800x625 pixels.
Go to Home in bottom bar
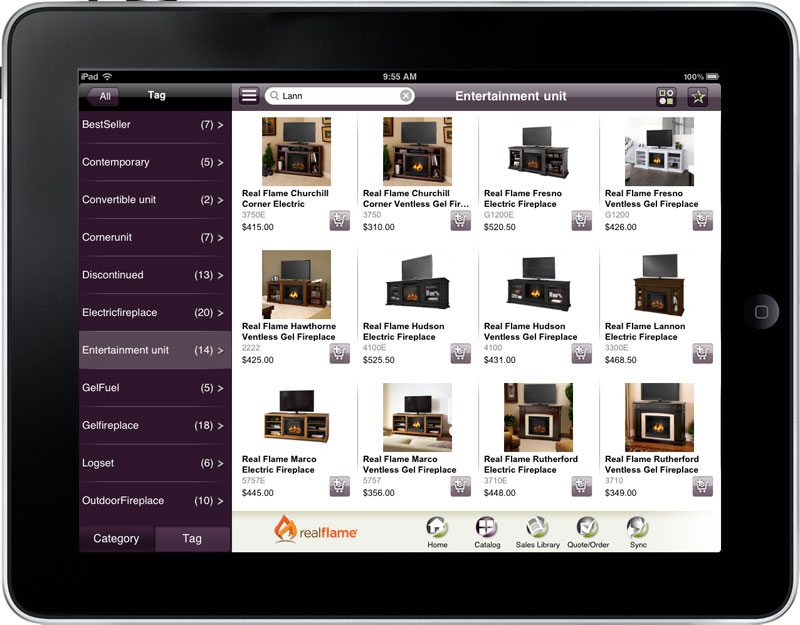[437, 532]
